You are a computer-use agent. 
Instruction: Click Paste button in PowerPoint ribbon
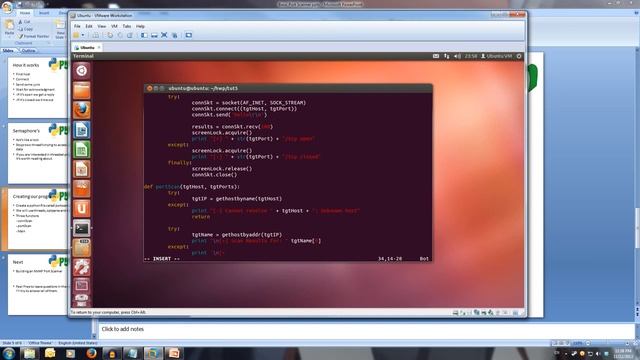click(9, 28)
